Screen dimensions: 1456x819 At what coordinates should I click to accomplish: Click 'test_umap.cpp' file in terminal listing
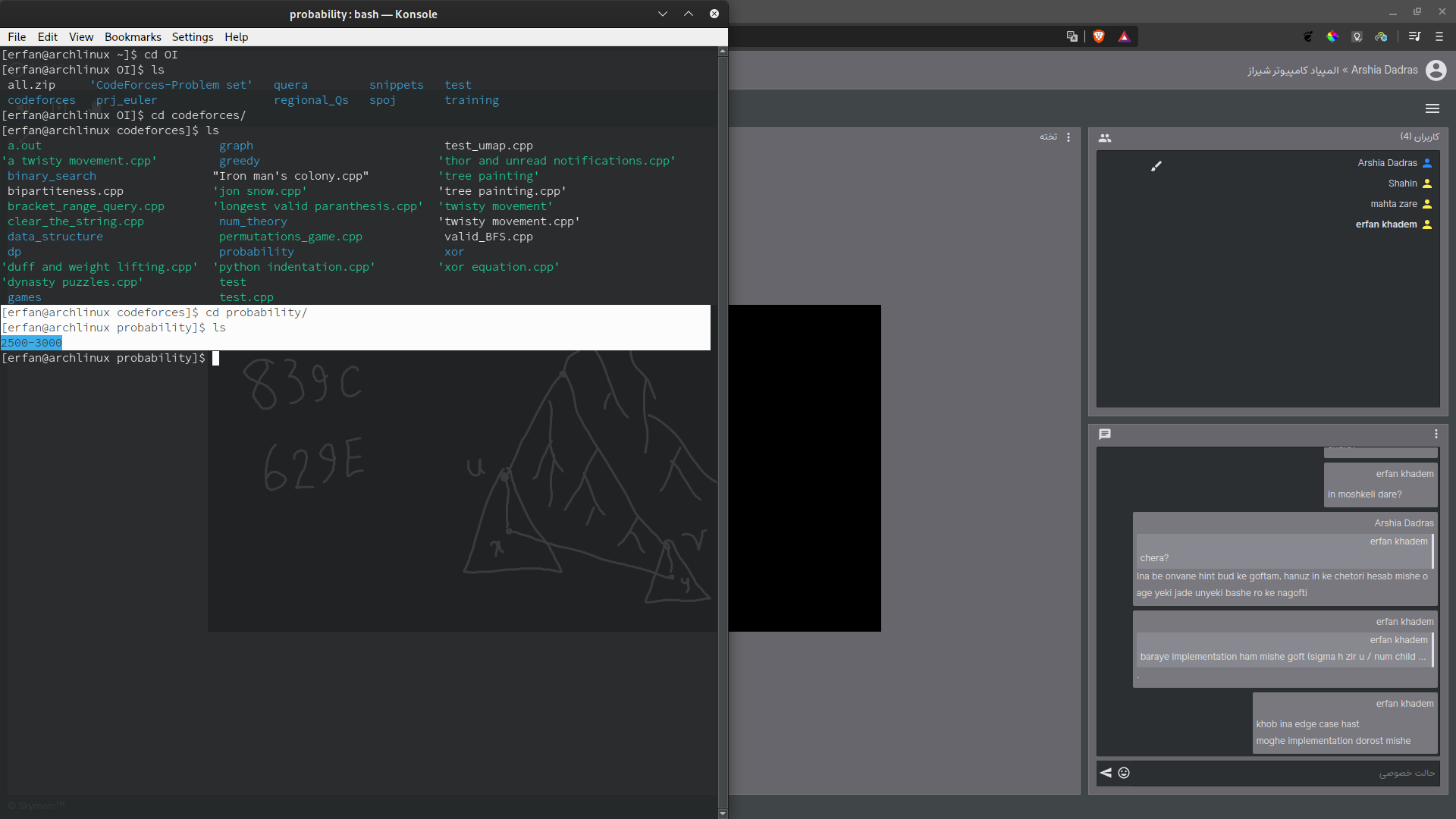pyautogui.click(x=488, y=146)
